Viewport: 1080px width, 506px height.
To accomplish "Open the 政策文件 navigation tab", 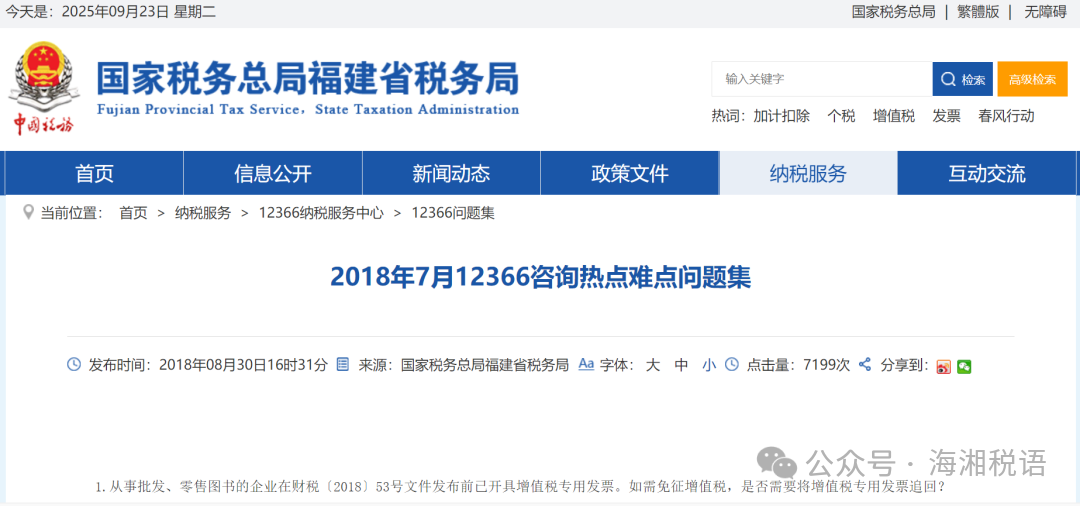I will tap(629, 174).
